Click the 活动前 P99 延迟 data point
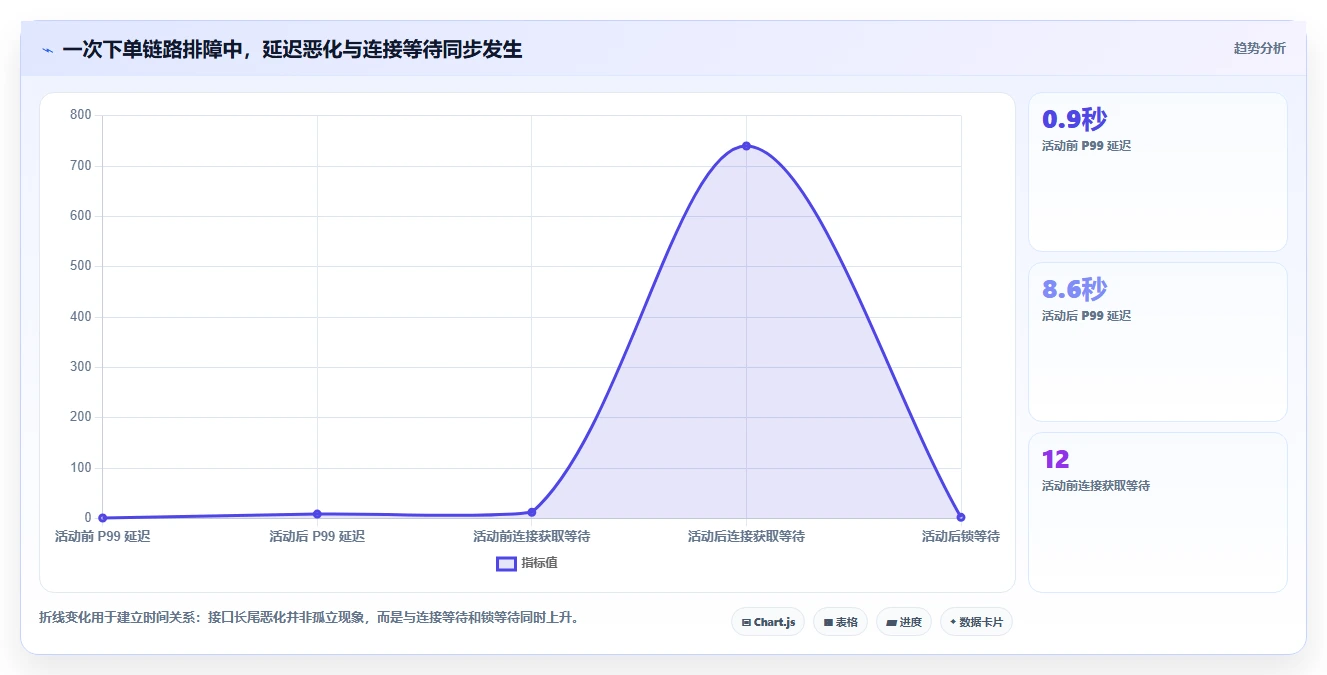This screenshot has width=1327, height=675. tap(103, 518)
